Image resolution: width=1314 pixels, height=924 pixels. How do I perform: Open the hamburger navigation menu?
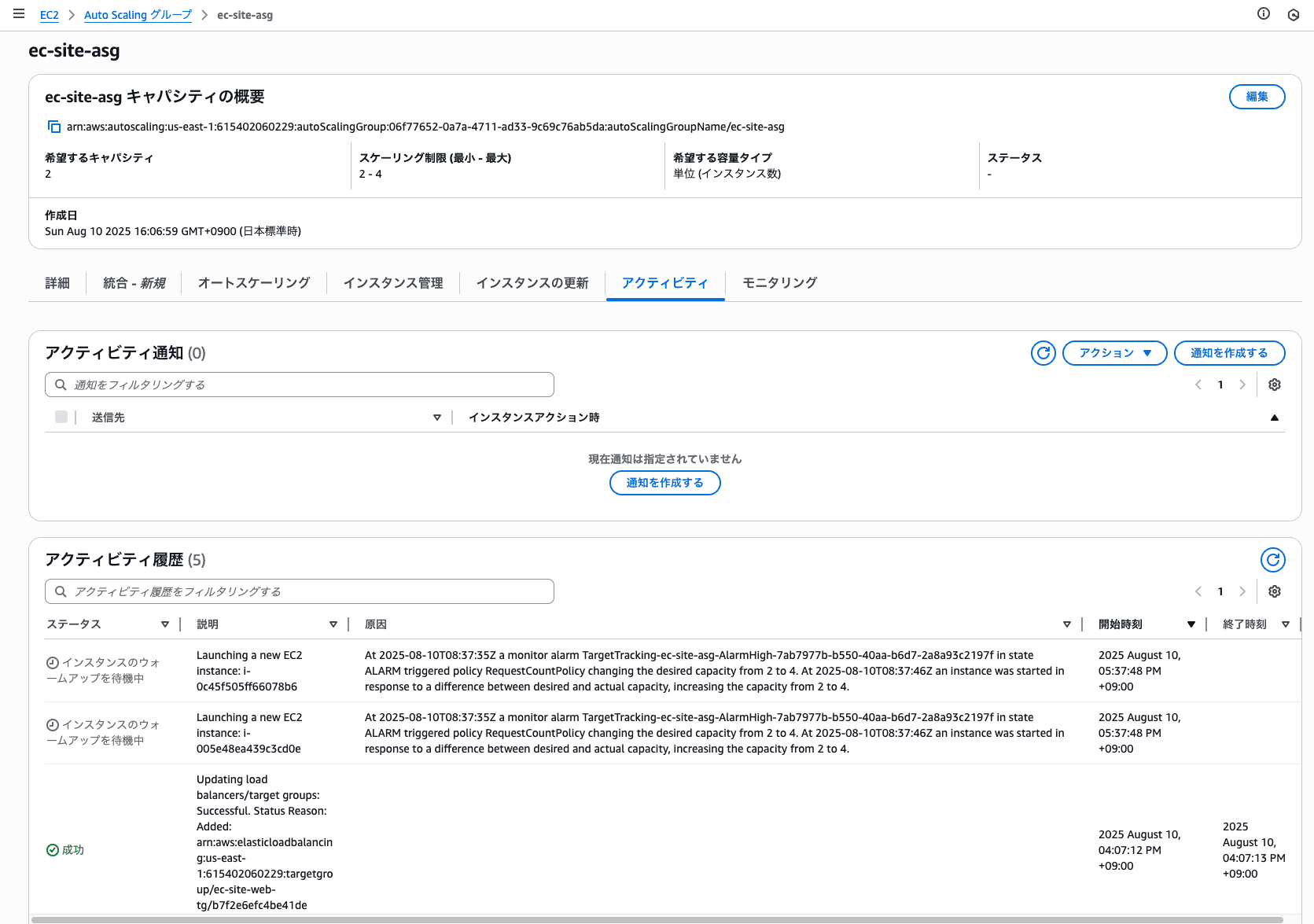click(x=19, y=14)
